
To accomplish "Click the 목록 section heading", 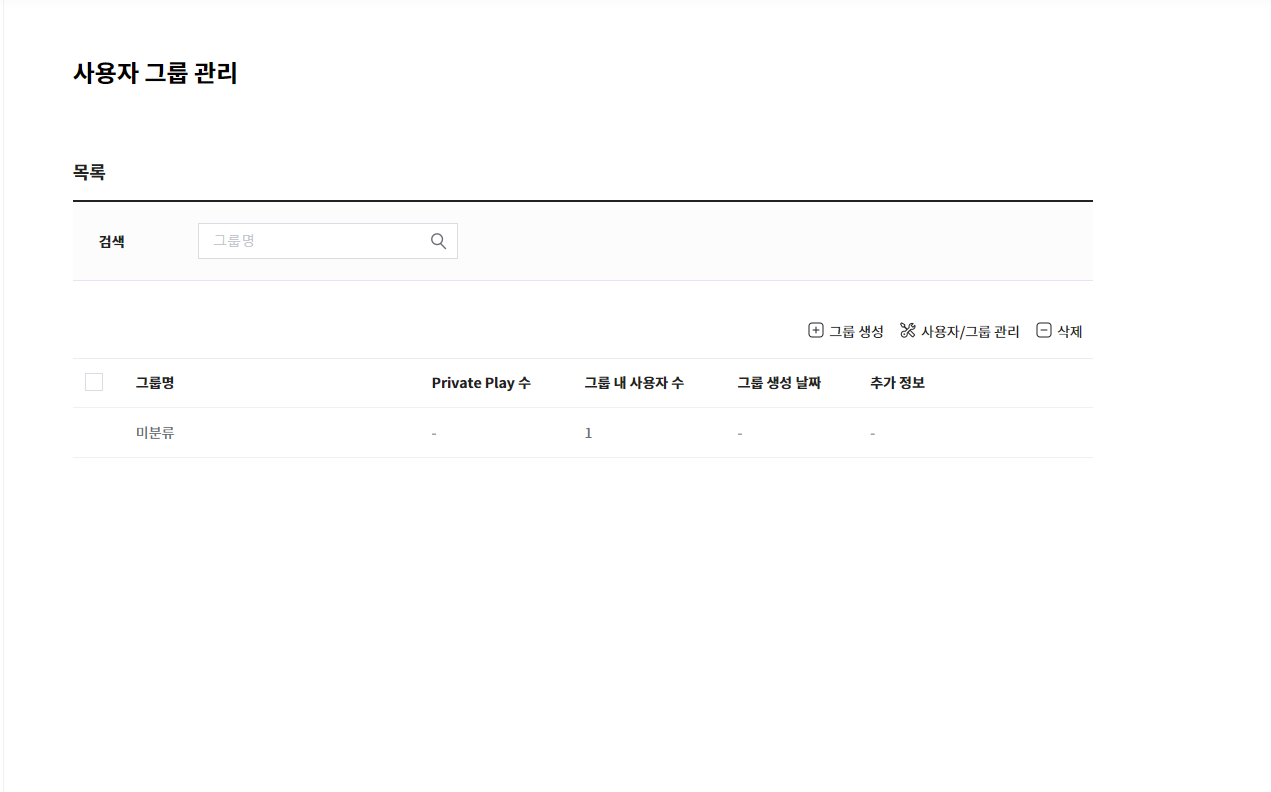I will coord(89,172).
